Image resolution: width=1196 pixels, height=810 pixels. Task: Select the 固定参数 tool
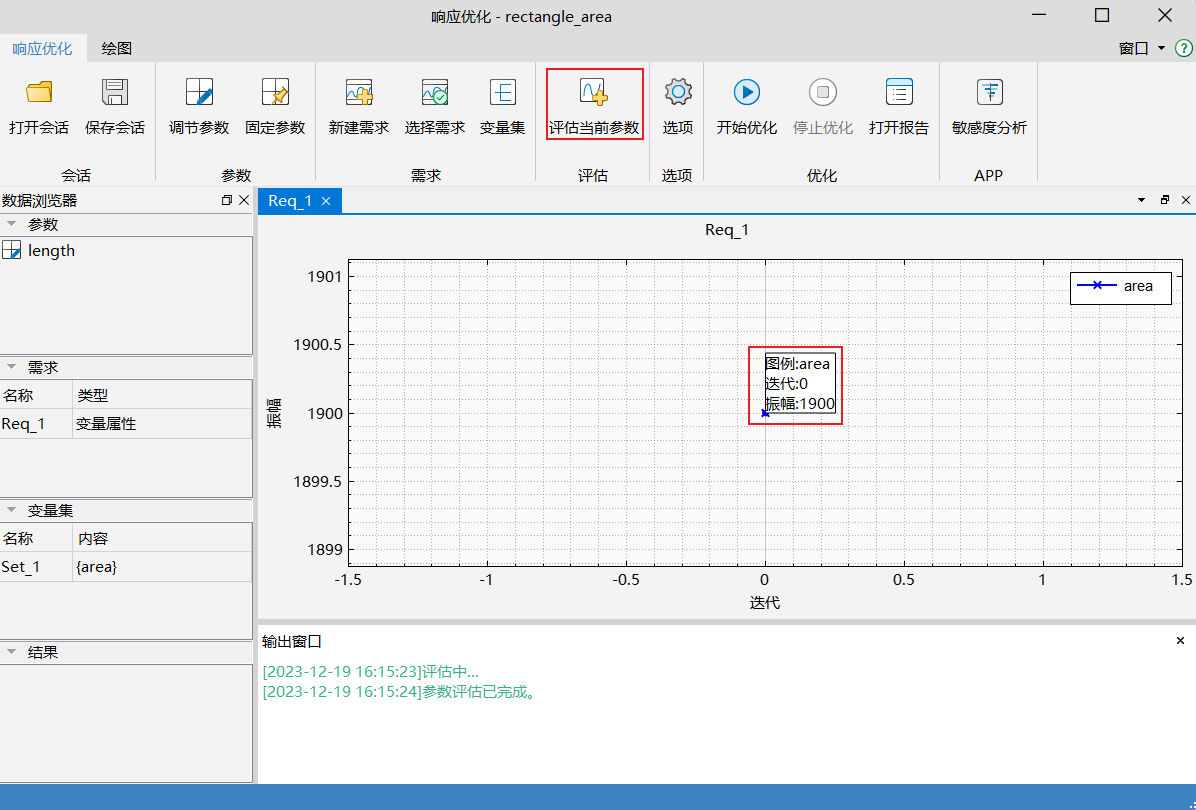[x=275, y=93]
